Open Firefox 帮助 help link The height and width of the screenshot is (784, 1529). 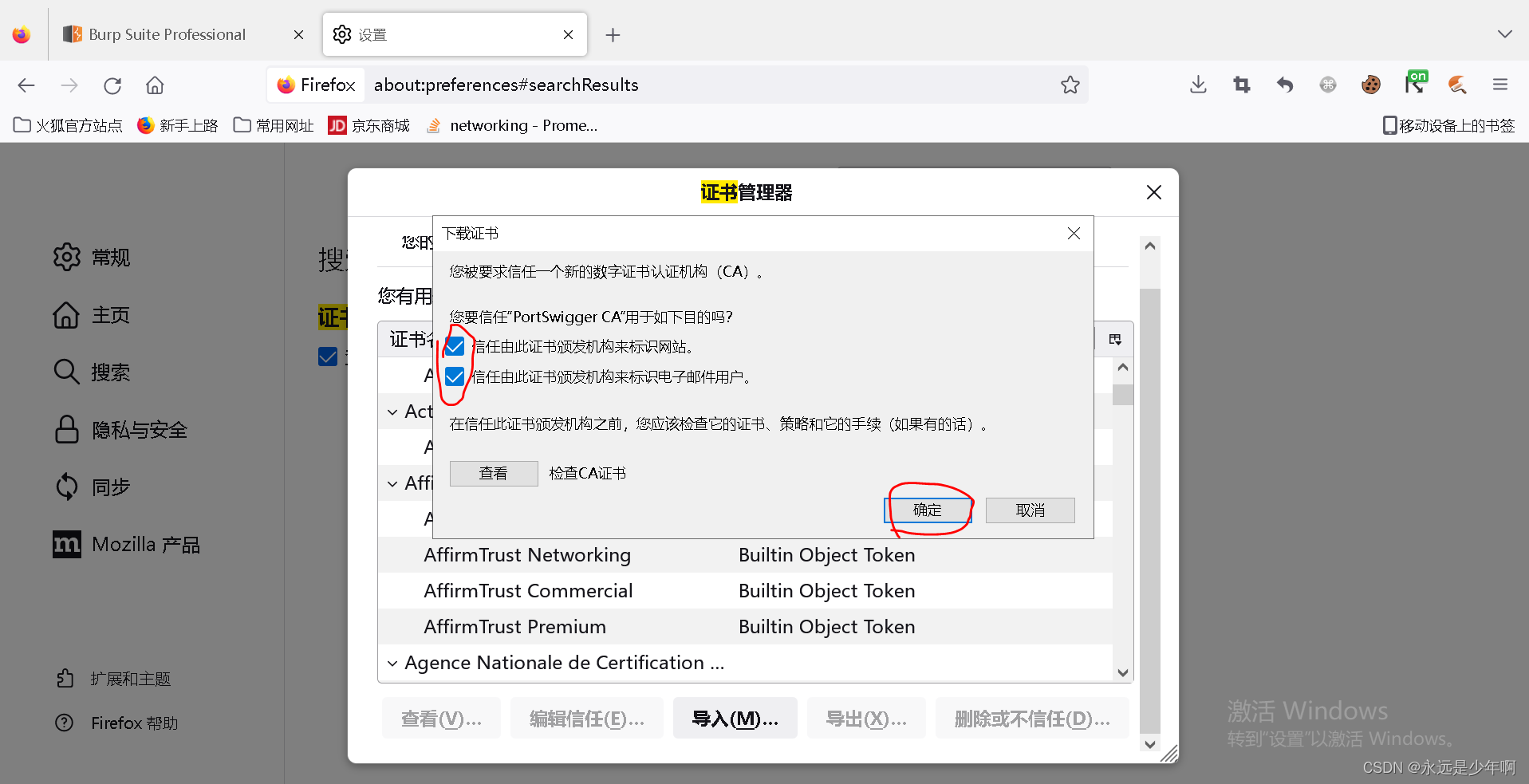(116, 723)
